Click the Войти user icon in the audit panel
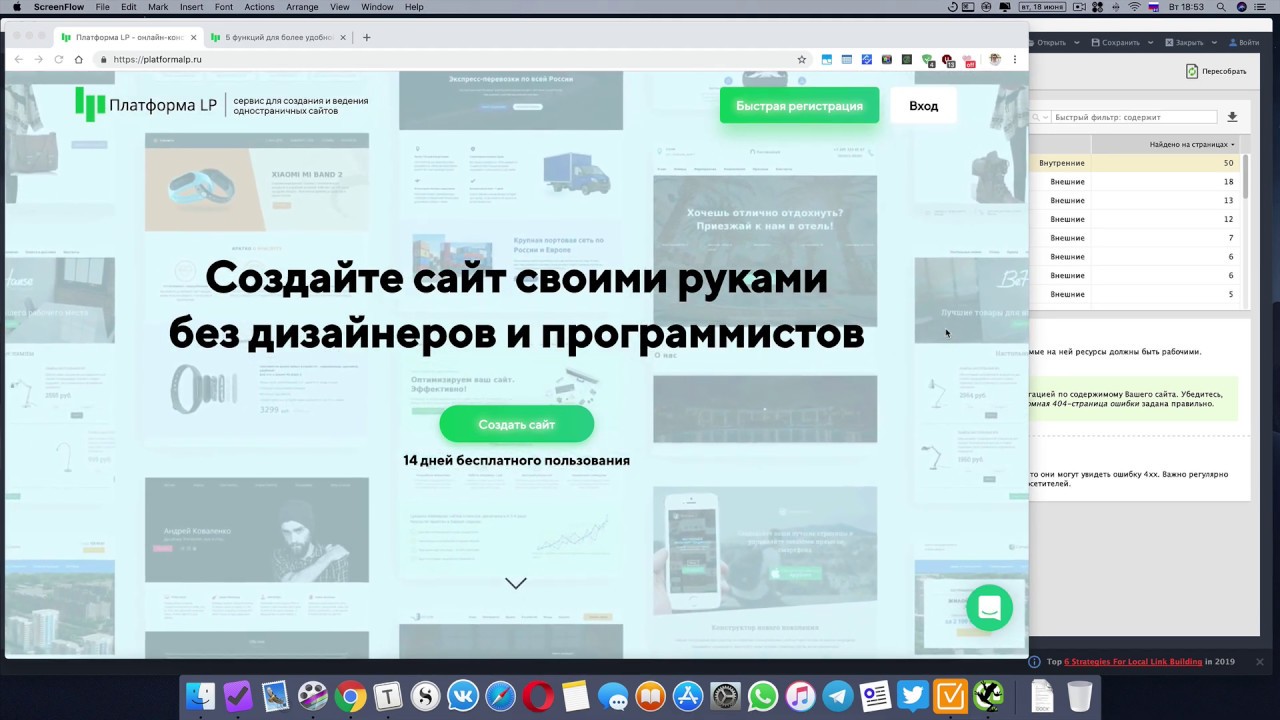This screenshot has width=1280, height=720. 1233,43
